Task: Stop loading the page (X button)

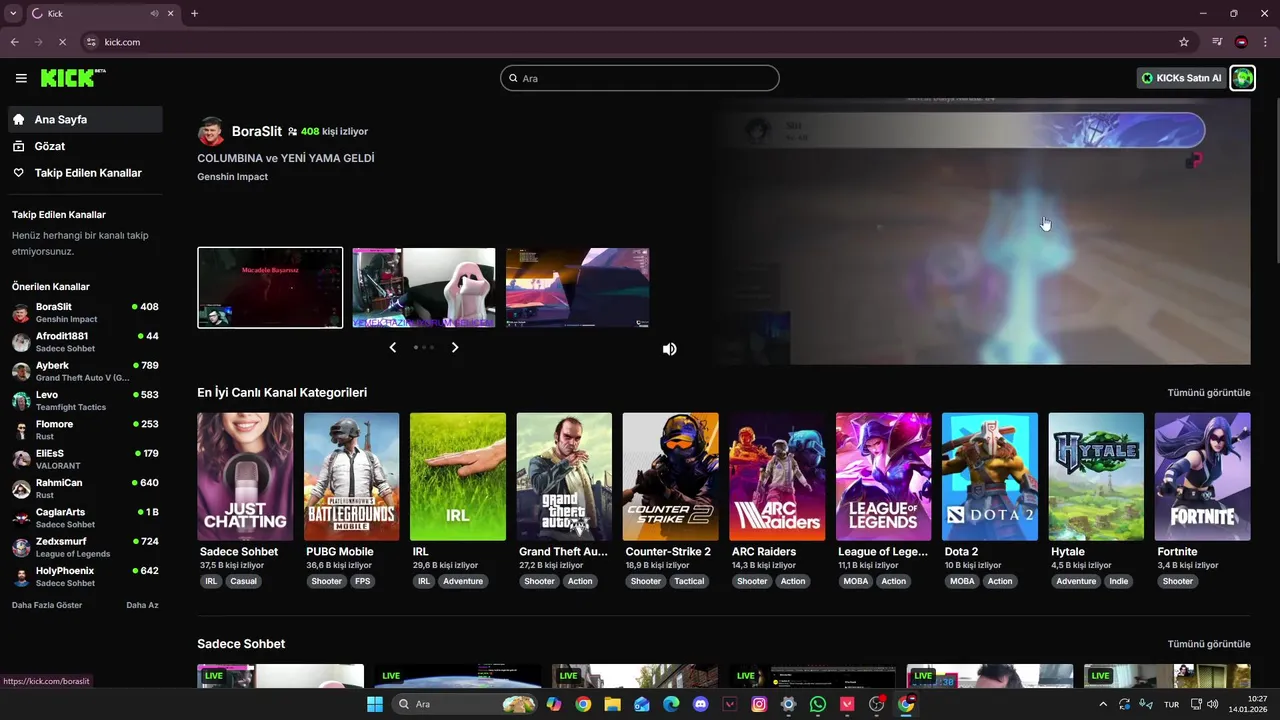Action: pos(62,42)
